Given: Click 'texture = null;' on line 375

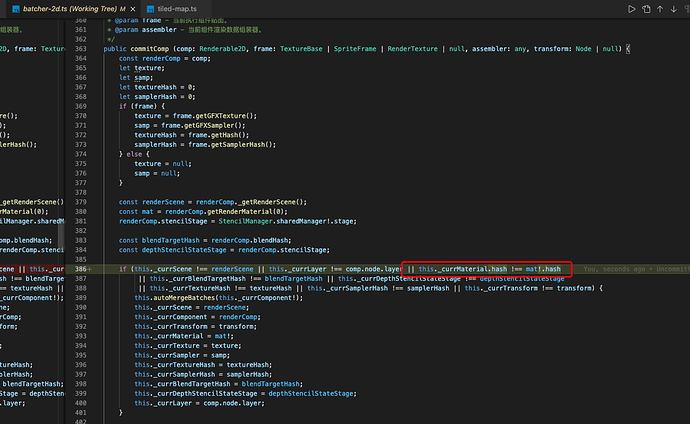Looking at the screenshot, I should 163,164.
